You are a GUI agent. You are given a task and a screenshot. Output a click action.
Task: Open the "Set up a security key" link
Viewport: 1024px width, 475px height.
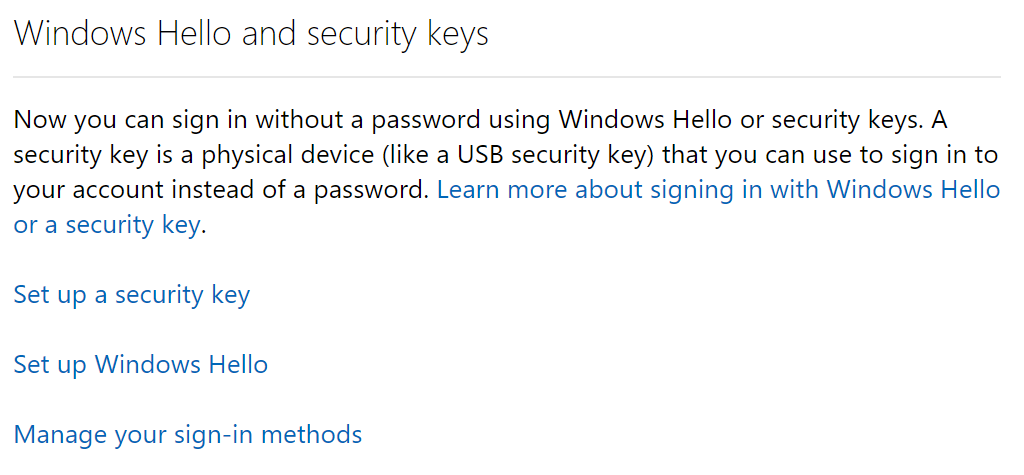tap(131, 295)
